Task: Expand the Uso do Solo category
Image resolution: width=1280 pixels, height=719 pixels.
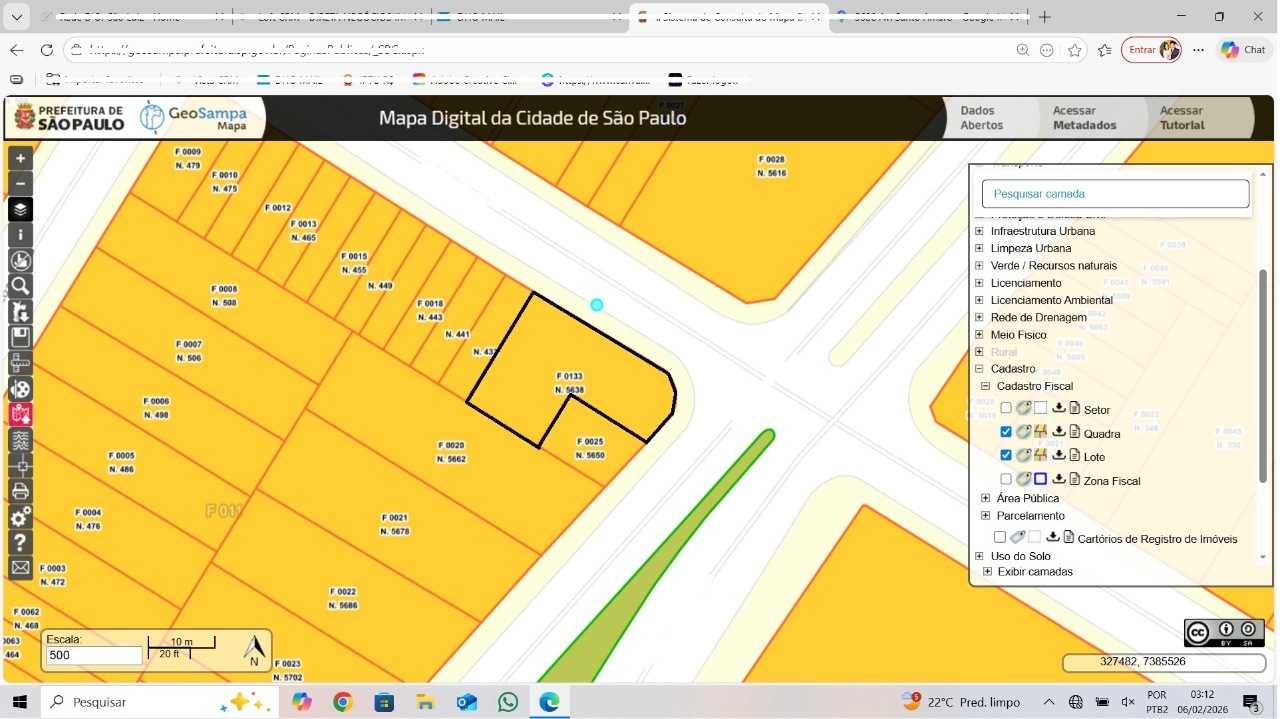Action: 980,556
